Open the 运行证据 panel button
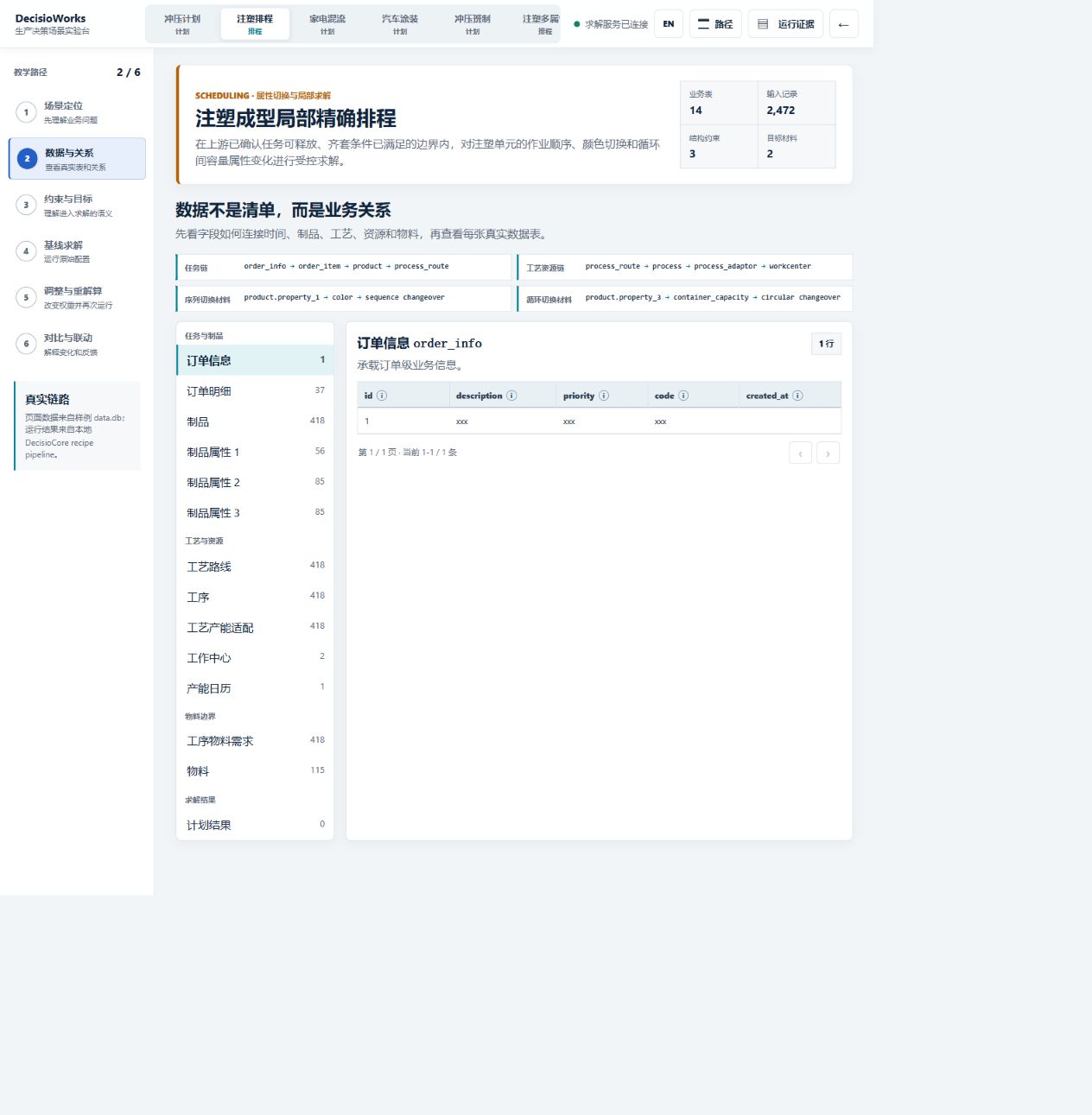 click(786, 24)
